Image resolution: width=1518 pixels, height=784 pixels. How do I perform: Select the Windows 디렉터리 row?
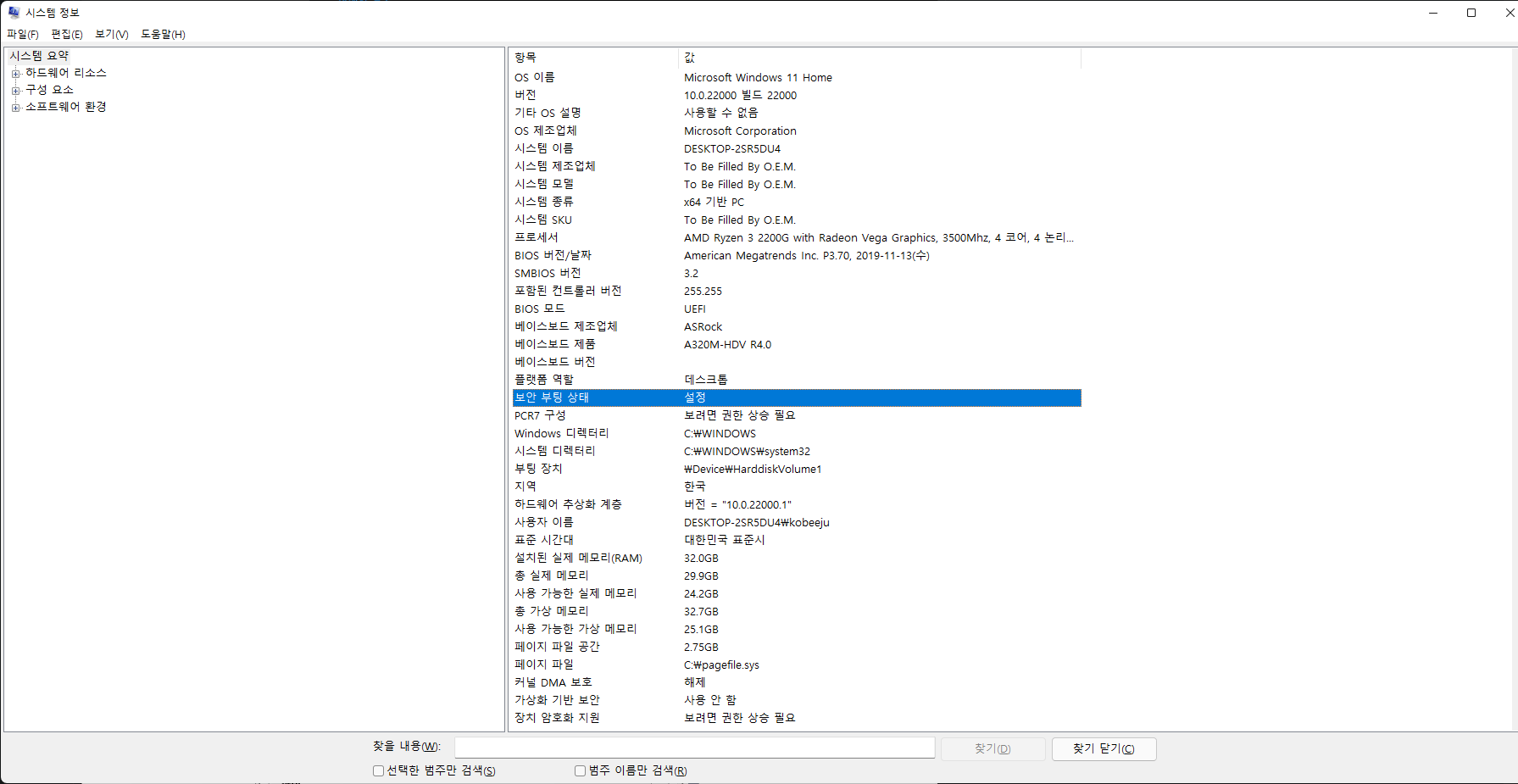(797, 433)
